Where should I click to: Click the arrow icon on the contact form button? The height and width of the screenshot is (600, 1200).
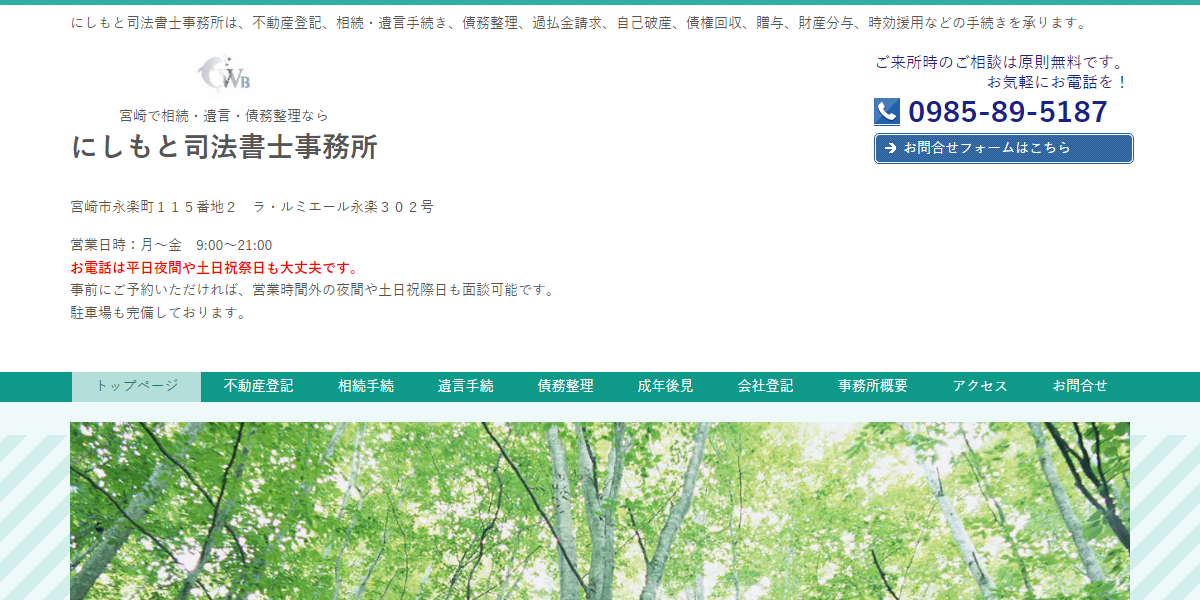click(x=889, y=148)
